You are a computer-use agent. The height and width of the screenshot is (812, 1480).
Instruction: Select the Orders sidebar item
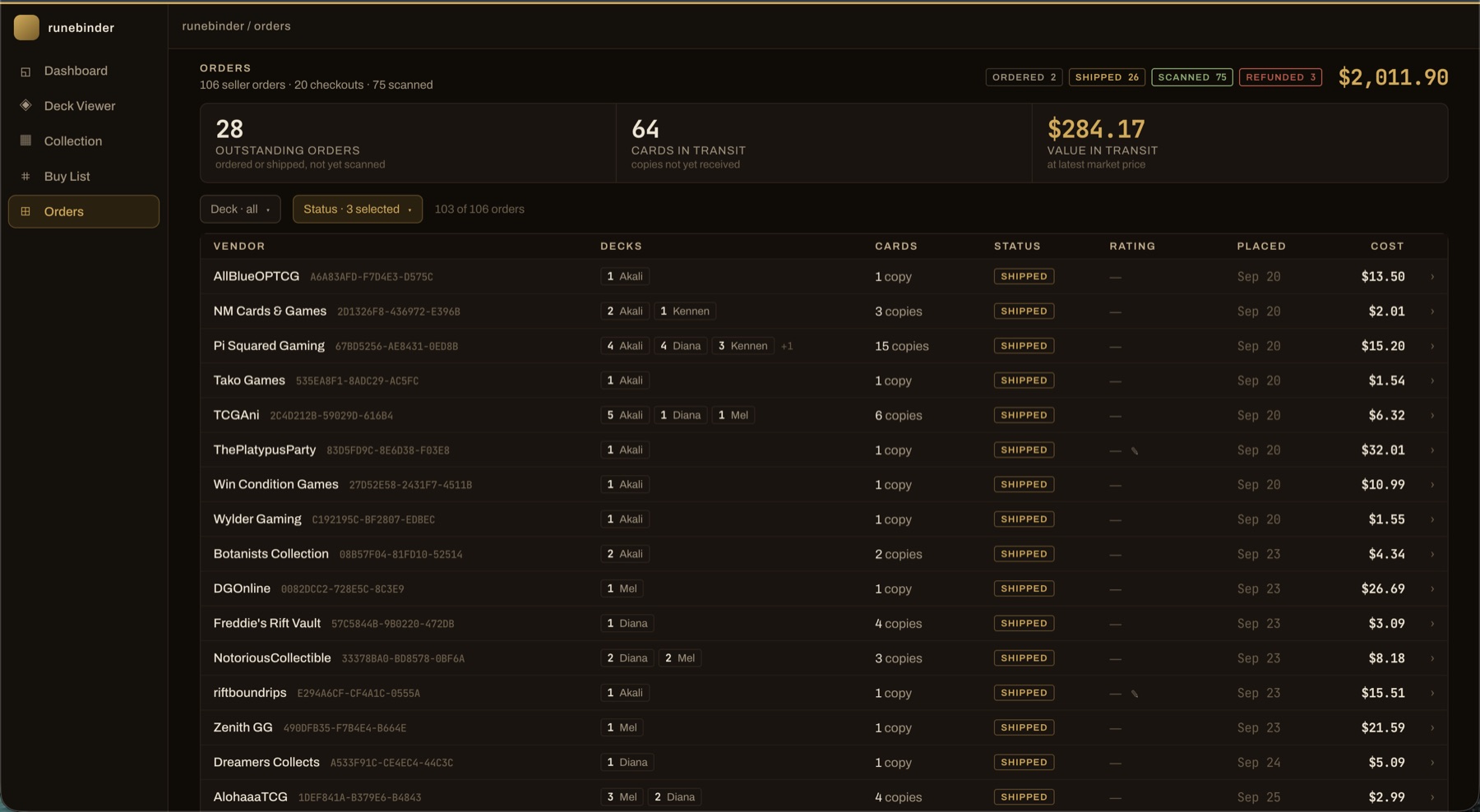pos(84,211)
